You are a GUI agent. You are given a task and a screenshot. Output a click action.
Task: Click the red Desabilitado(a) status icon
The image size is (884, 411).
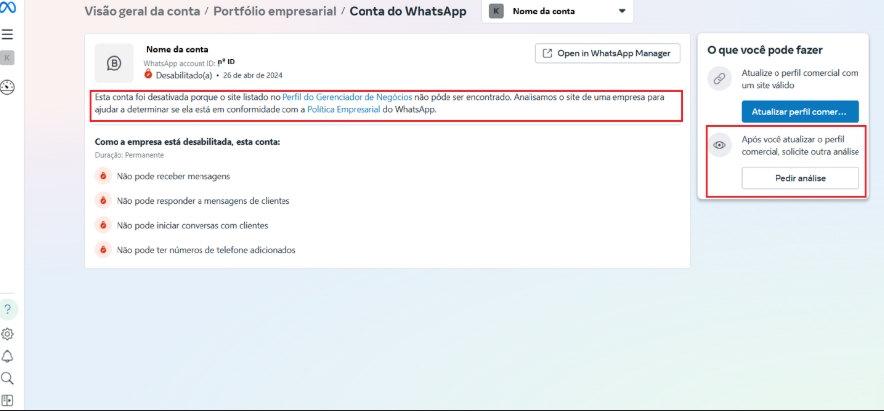[148, 74]
